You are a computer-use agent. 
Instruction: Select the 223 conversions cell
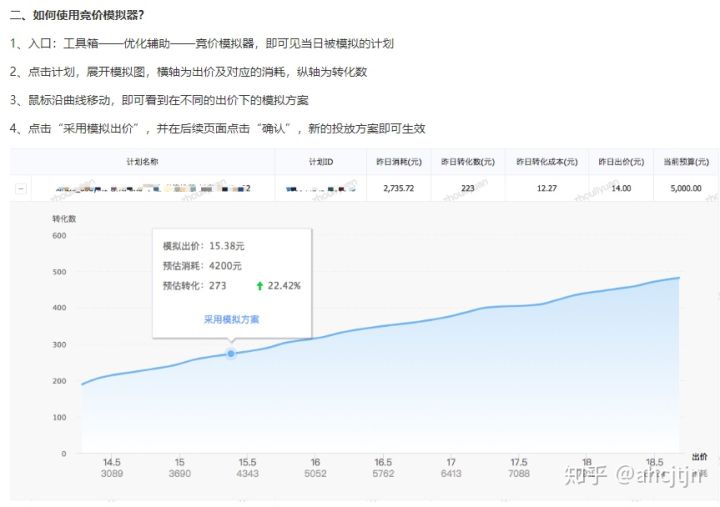click(467, 188)
